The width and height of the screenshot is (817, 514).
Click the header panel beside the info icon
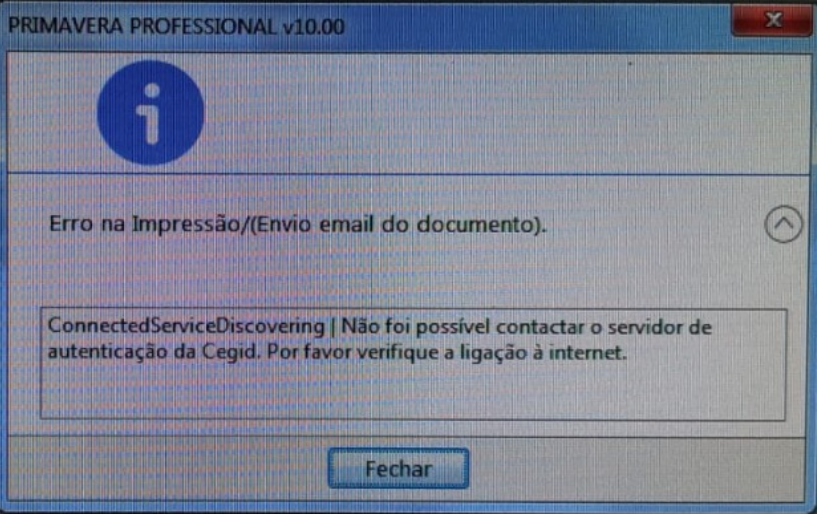[x=505, y=113]
